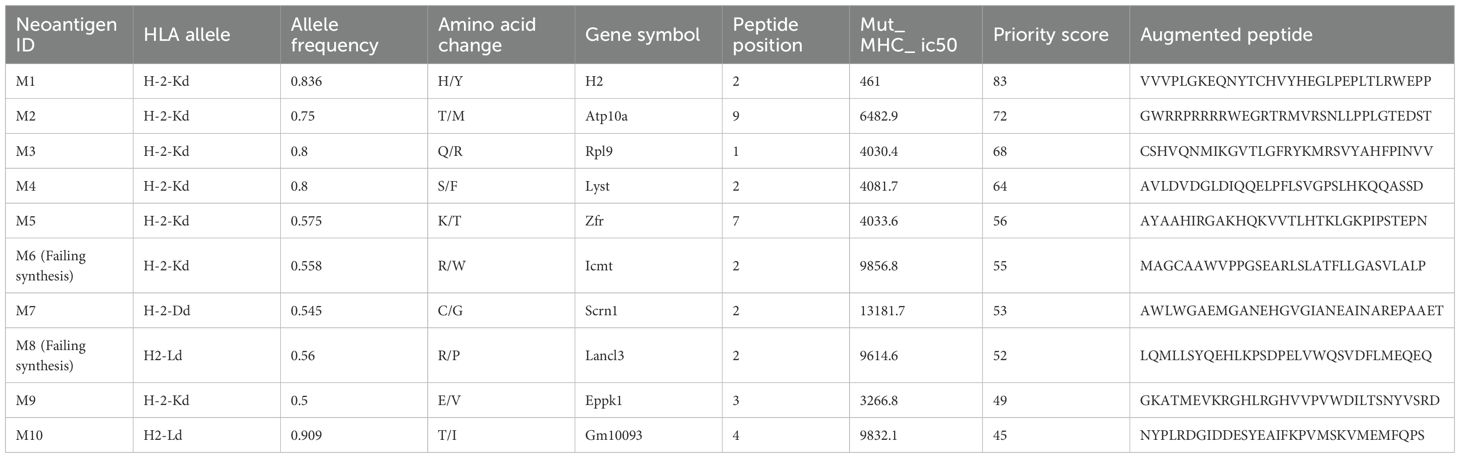The image size is (1460, 458).
Task: Select the M1 neoantigen ID cell
Action: pyautogui.click(x=24, y=80)
